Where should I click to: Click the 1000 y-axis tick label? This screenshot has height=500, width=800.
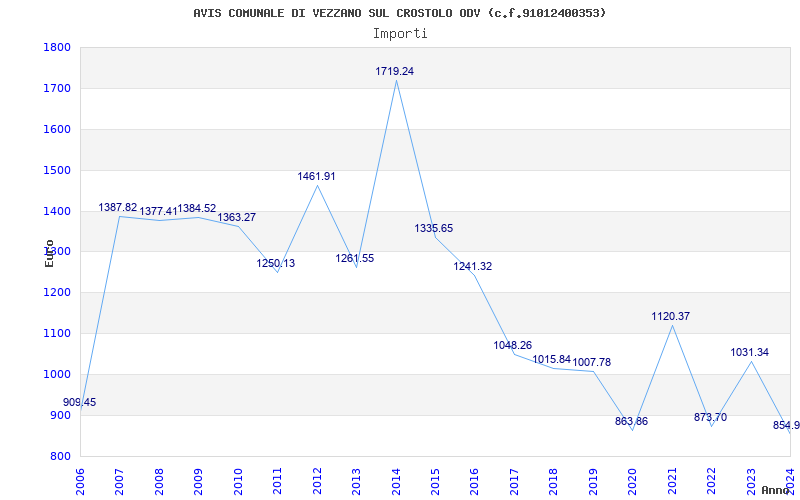click(57, 374)
